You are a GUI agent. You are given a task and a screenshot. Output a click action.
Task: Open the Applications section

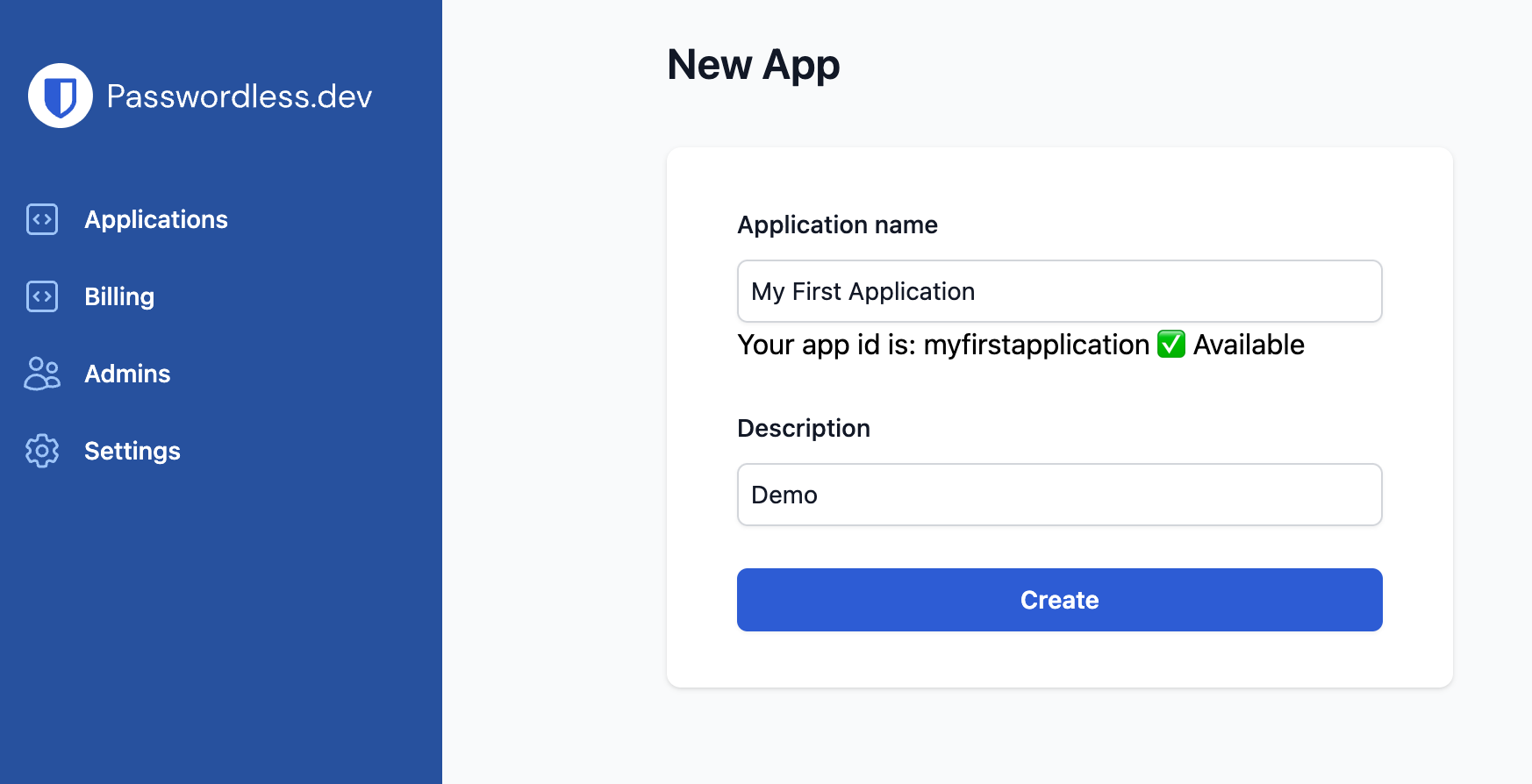pyautogui.click(x=156, y=219)
